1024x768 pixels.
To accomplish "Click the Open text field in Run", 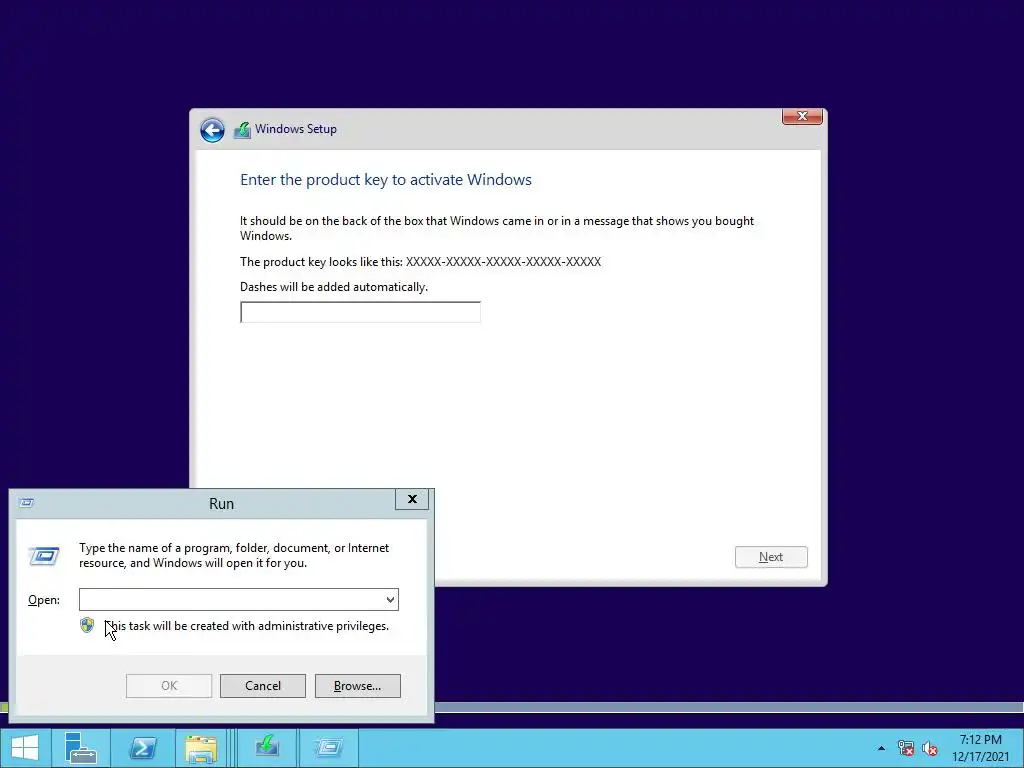I will 231,600.
